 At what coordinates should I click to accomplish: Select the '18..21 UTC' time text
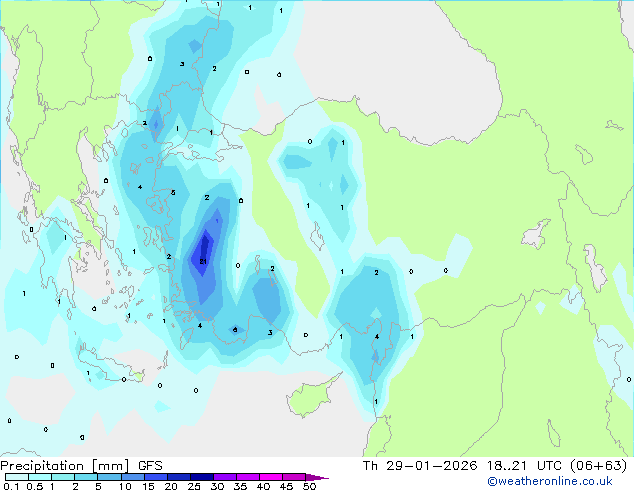click(524, 466)
